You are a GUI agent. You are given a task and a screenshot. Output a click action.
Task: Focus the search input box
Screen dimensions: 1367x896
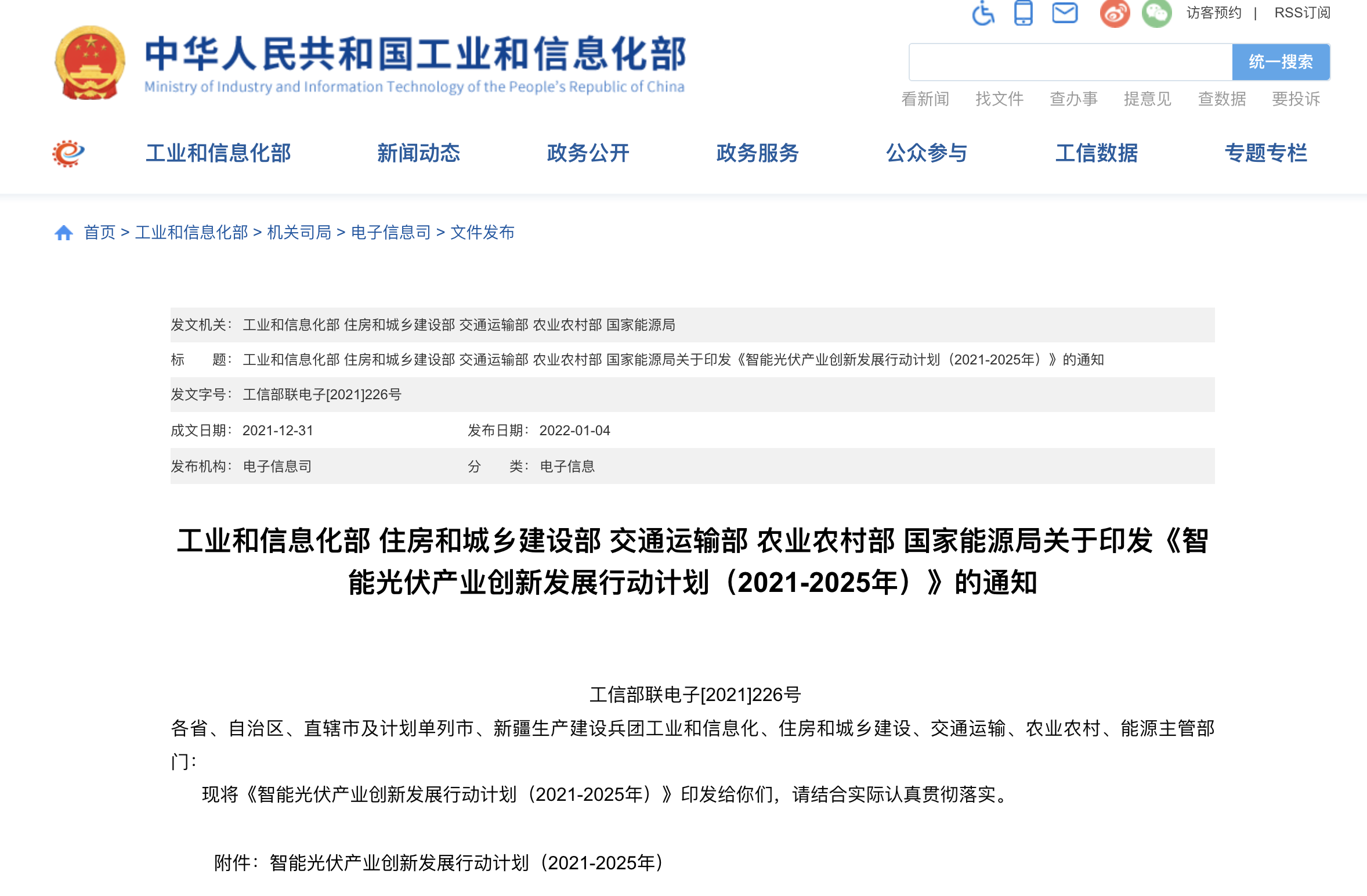coord(1071,62)
